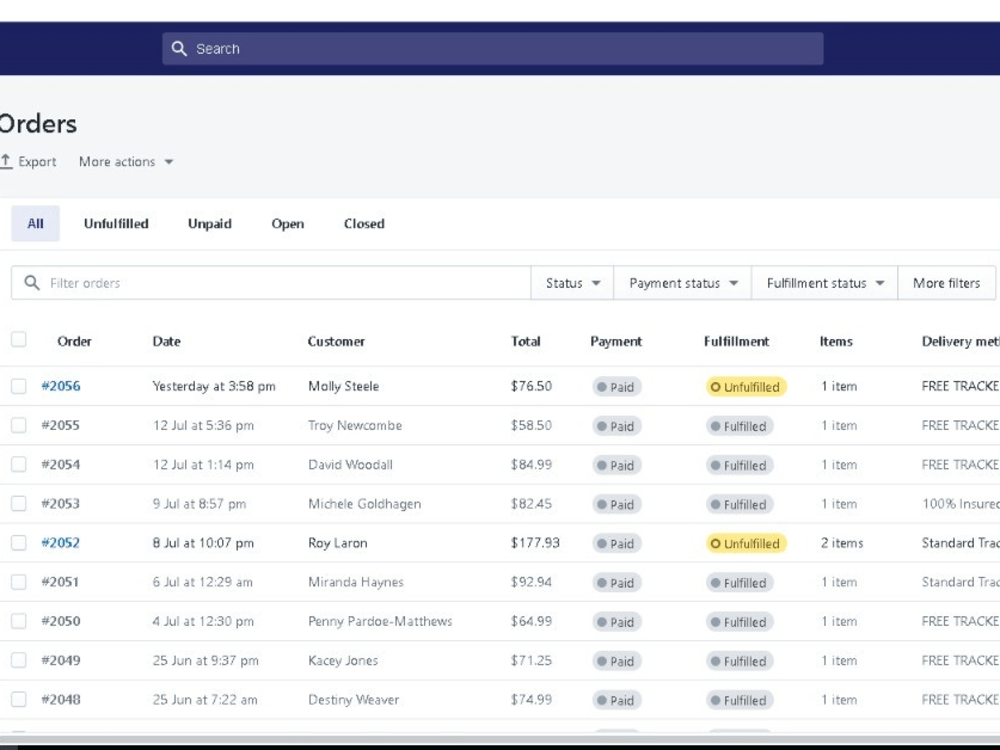Toggle the select-all orders checkbox
The height and width of the screenshot is (750, 1000).
pos(18,339)
